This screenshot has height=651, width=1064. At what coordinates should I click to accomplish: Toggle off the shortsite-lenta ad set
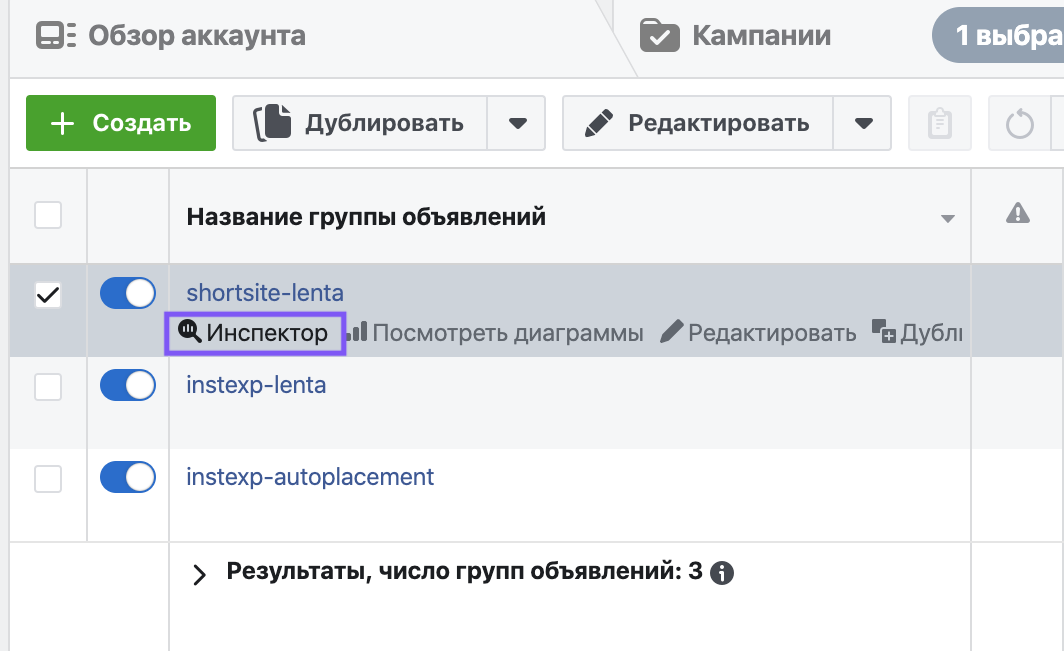click(128, 293)
